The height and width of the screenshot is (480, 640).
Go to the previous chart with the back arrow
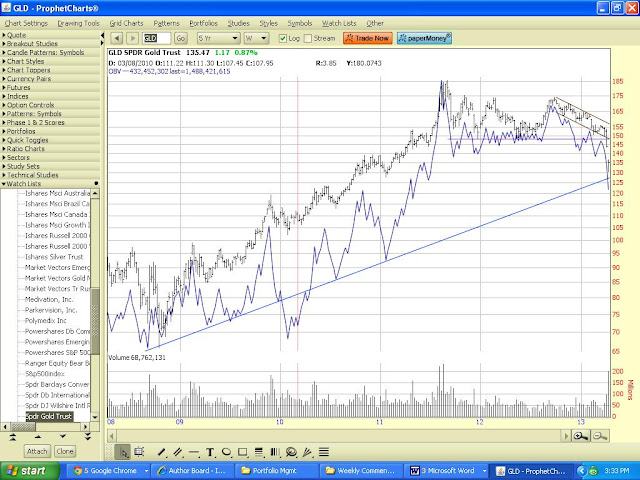(x=117, y=38)
